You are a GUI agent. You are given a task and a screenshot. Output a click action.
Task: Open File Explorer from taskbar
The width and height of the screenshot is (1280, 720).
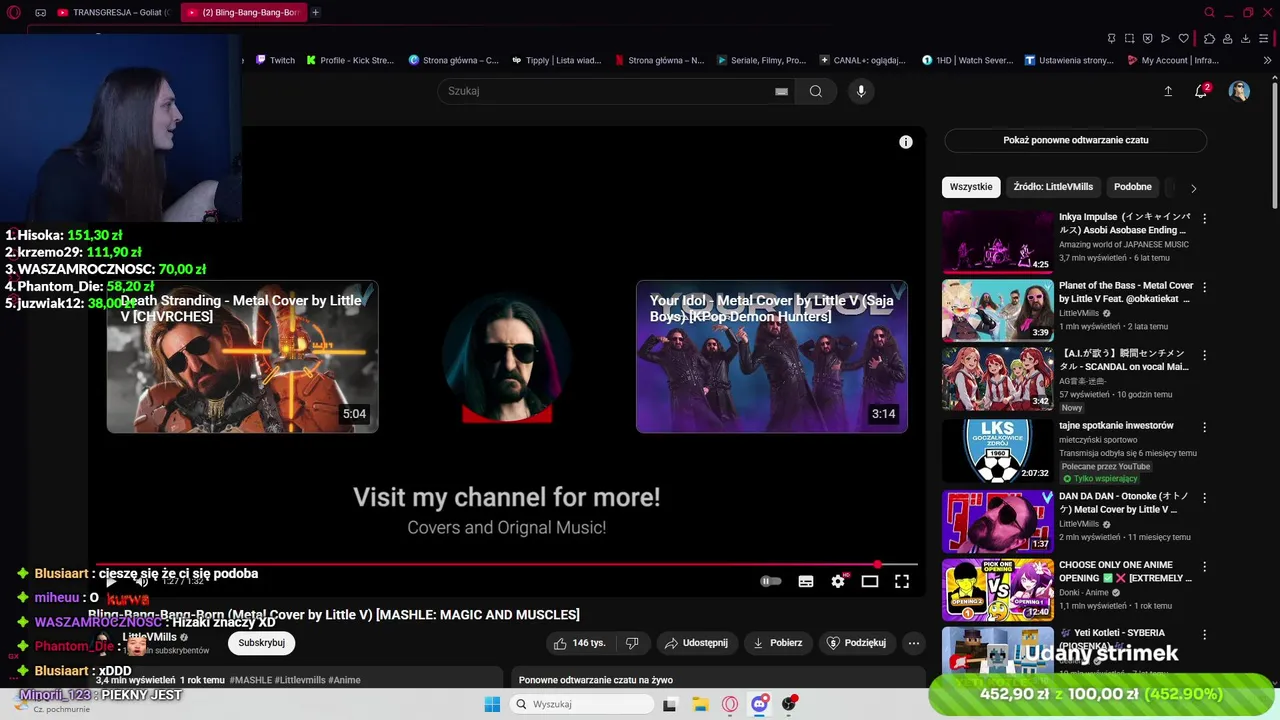701,704
